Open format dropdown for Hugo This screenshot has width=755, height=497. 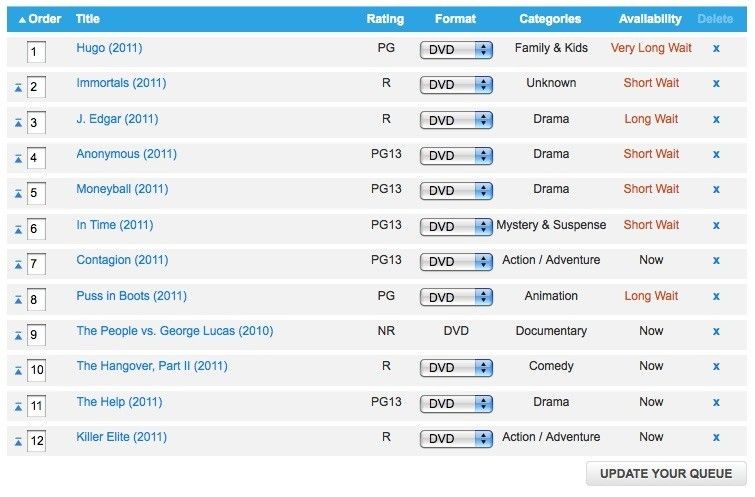456,50
